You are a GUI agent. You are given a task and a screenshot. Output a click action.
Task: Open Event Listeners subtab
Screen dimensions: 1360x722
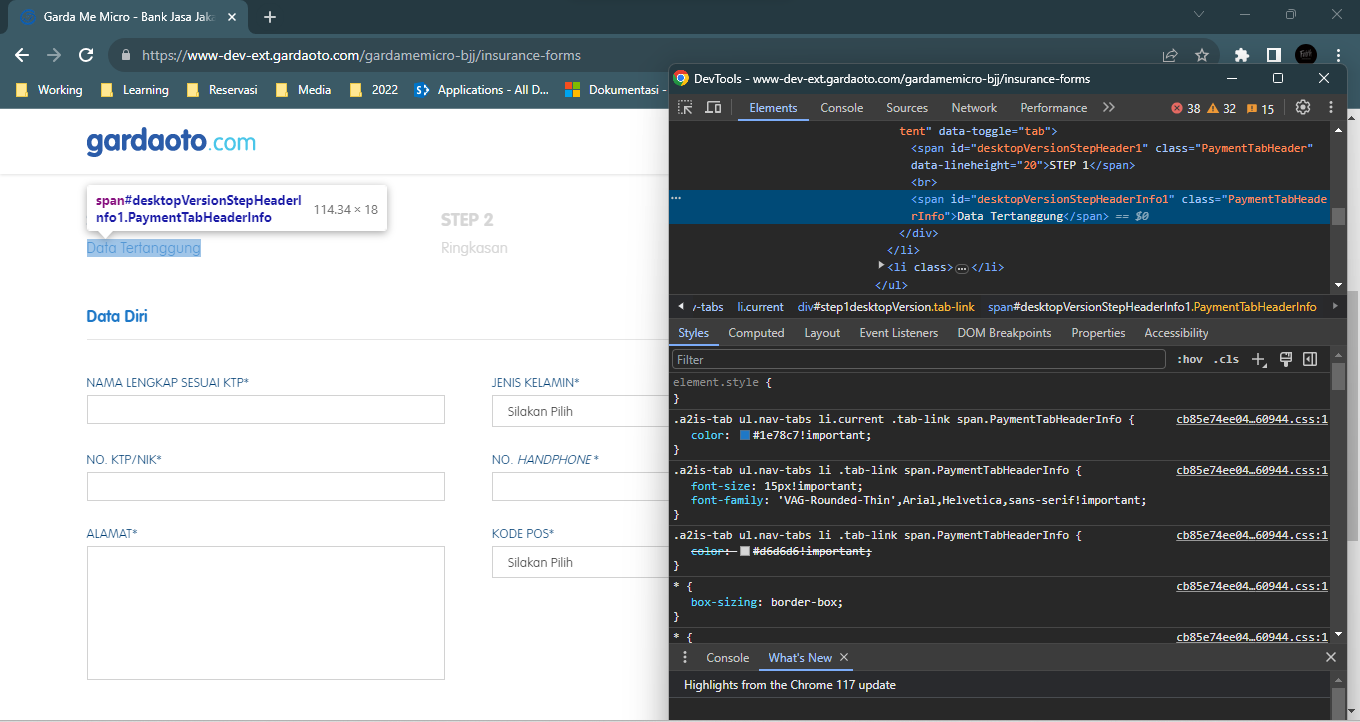pos(899,333)
